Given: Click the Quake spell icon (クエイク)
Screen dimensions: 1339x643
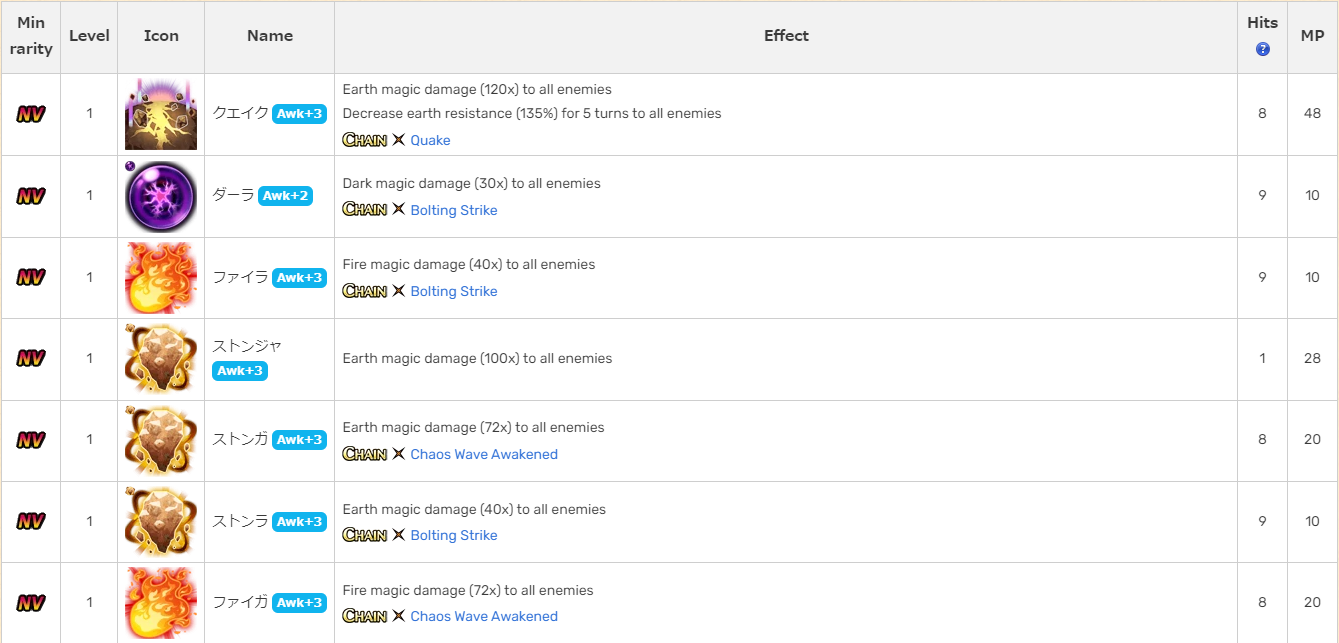Looking at the screenshot, I should 161,114.
